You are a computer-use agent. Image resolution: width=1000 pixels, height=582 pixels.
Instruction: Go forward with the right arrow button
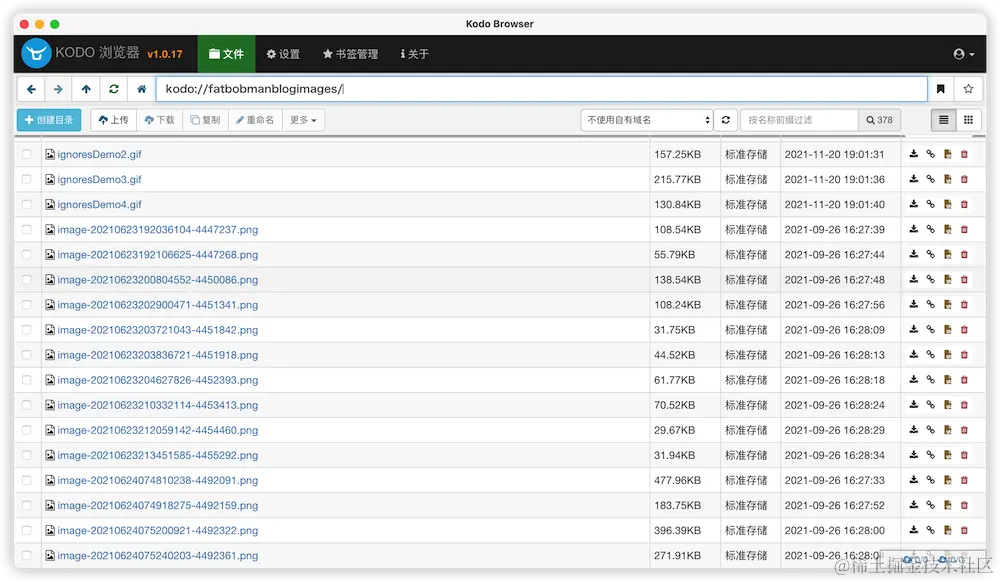coord(58,89)
